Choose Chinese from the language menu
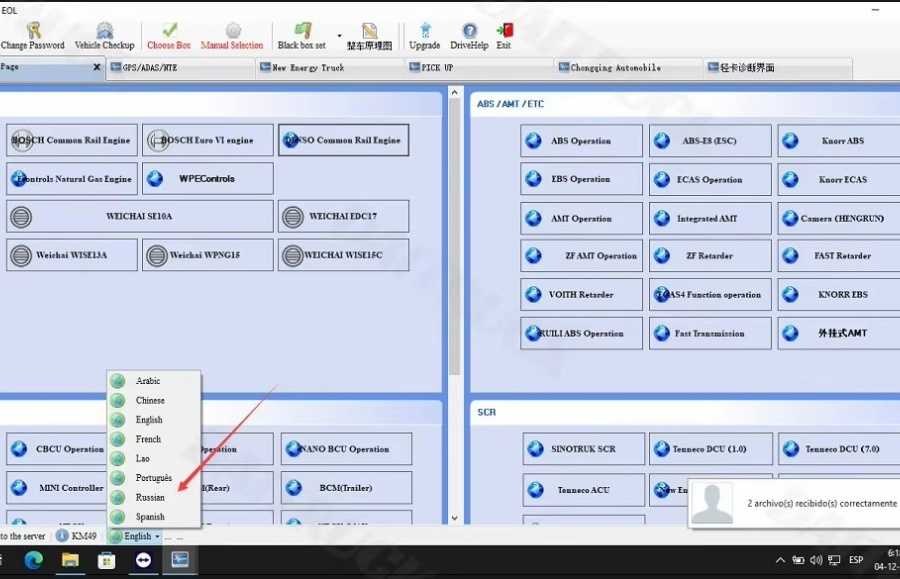Screen dimensions: 900x579 coord(154,400)
